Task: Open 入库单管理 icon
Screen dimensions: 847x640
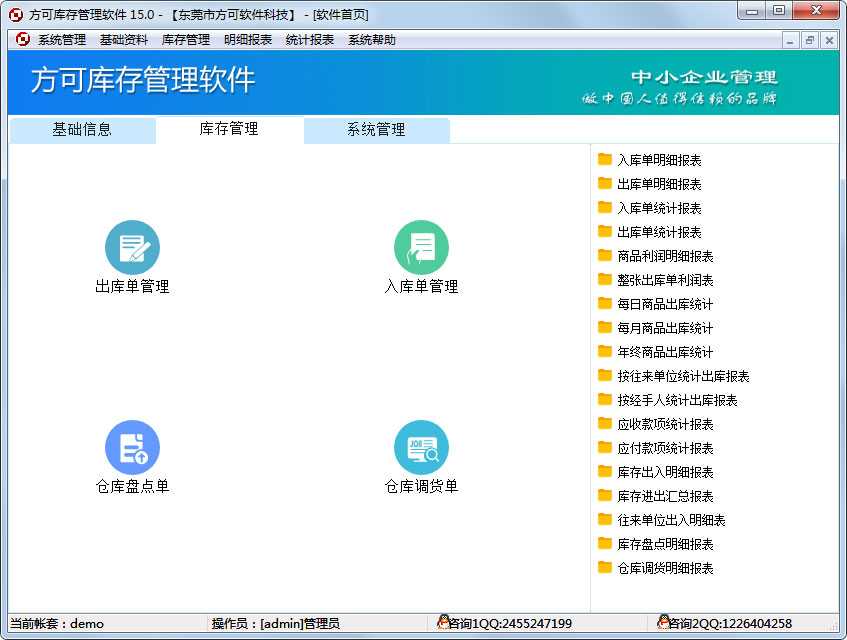Action: (x=421, y=247)
